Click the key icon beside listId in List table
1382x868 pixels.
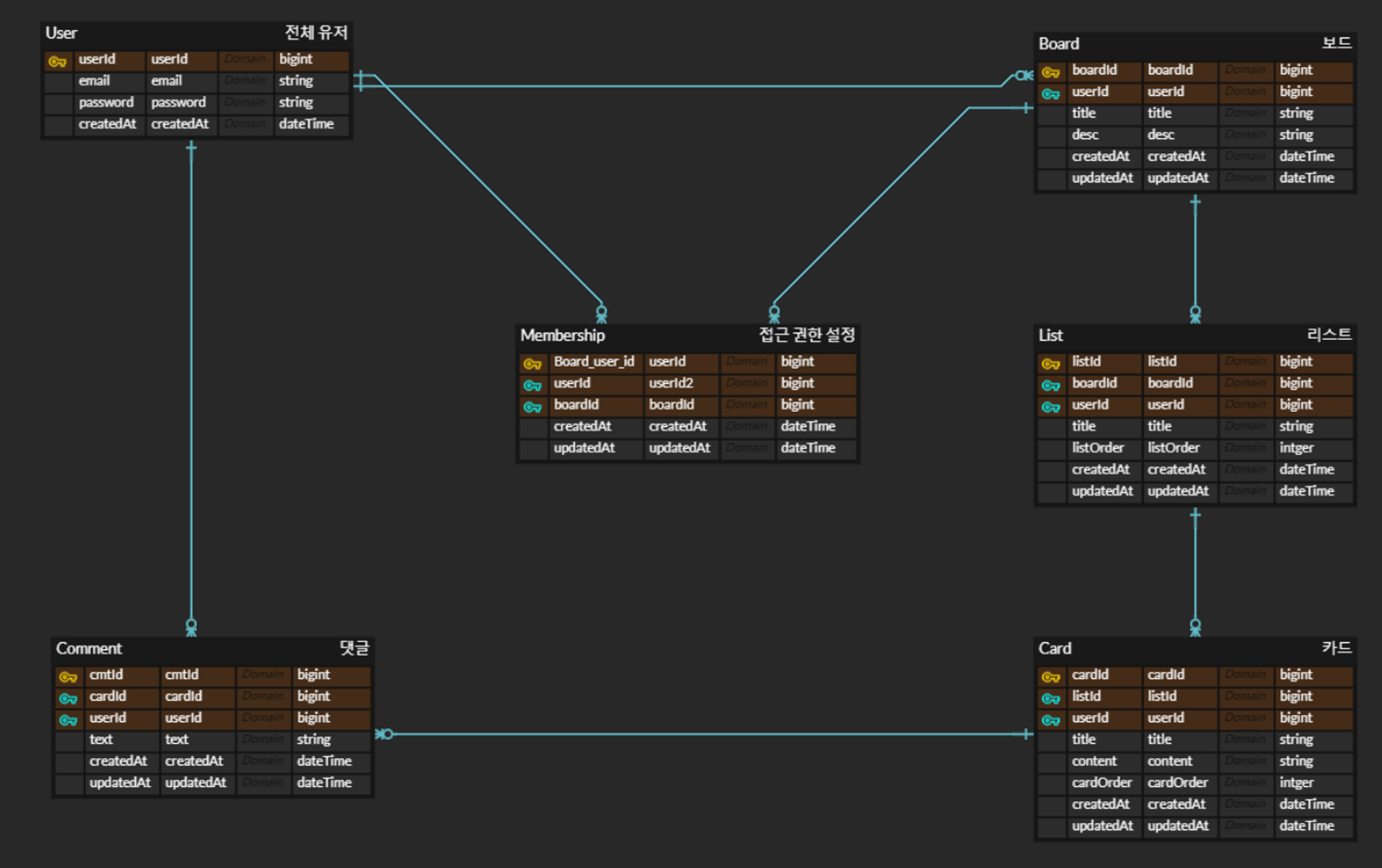(x=1051, y=362)
